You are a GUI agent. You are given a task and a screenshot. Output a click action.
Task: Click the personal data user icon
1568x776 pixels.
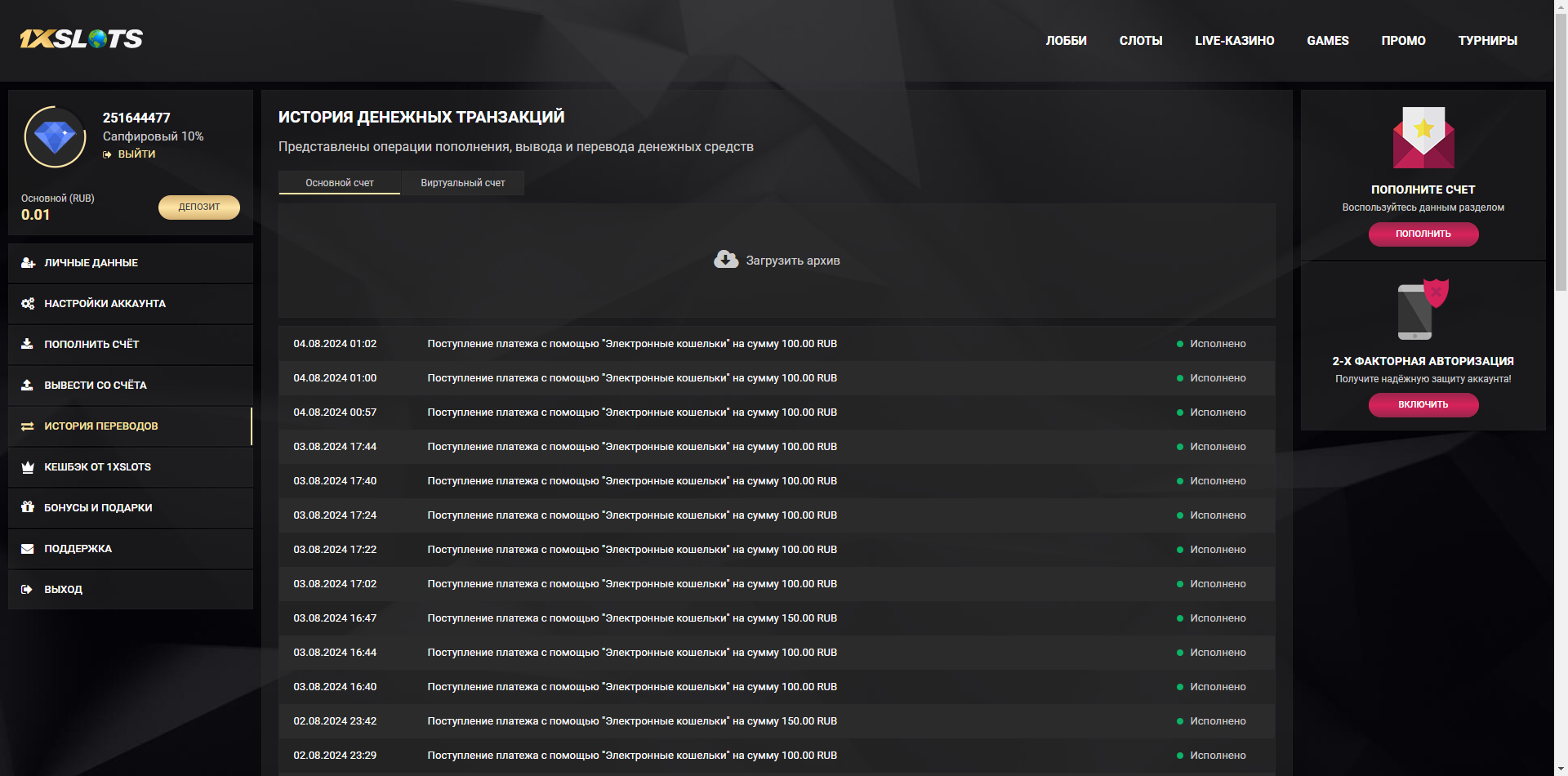click(x=28, y=263)
